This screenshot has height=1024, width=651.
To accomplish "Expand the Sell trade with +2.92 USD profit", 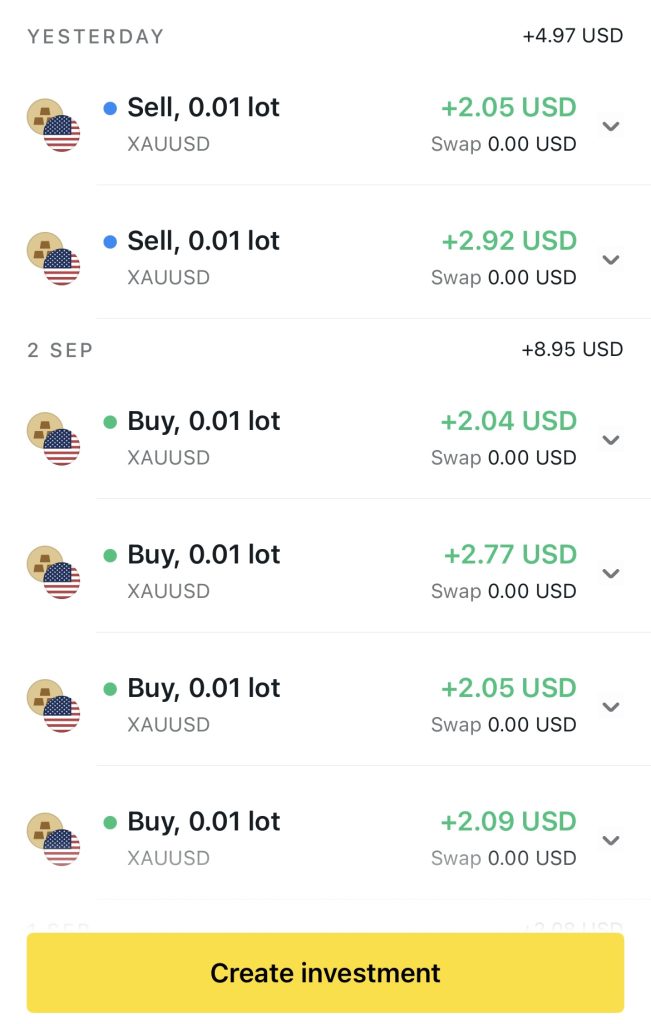I will [611, 260].
